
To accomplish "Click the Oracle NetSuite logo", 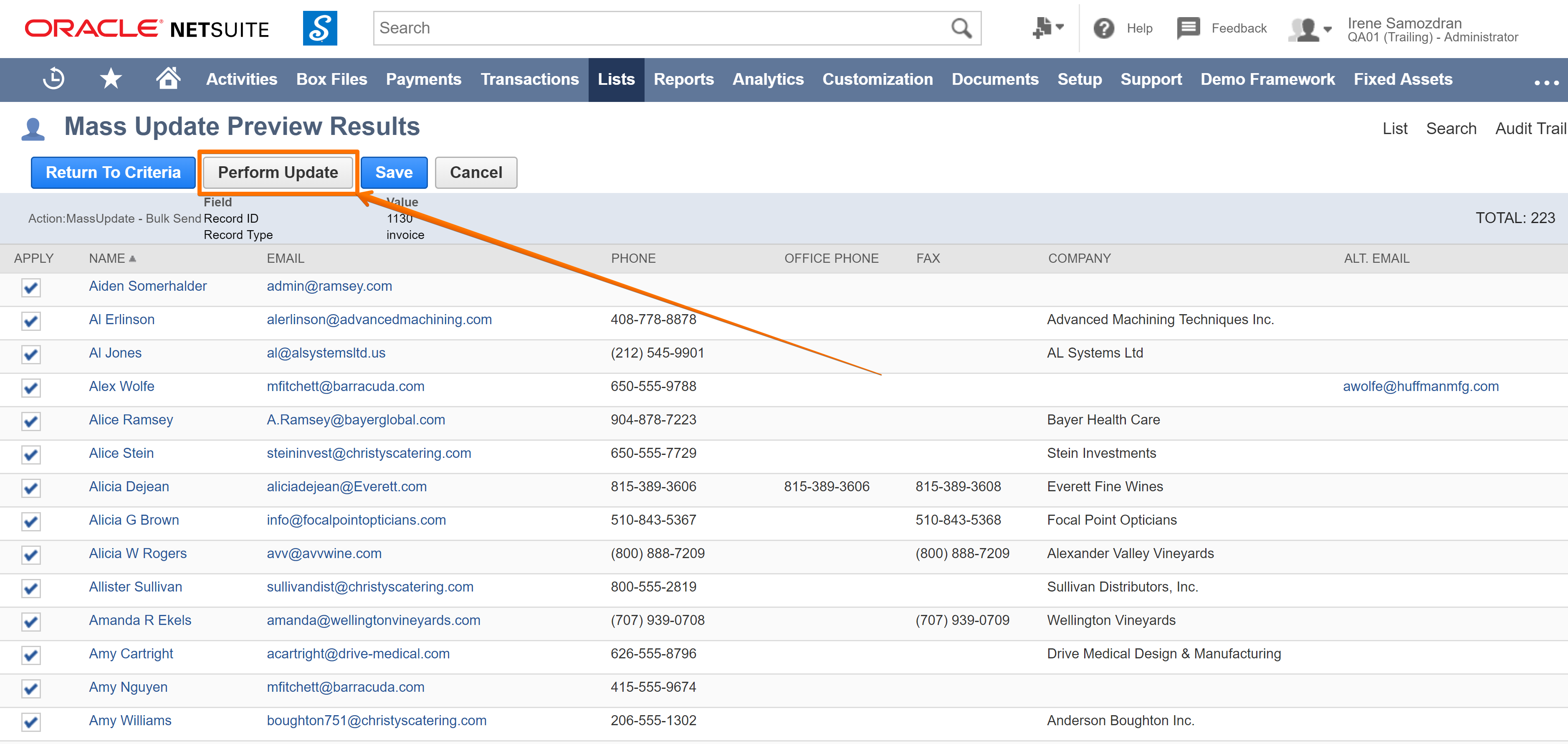I will (x=147, y=29).
